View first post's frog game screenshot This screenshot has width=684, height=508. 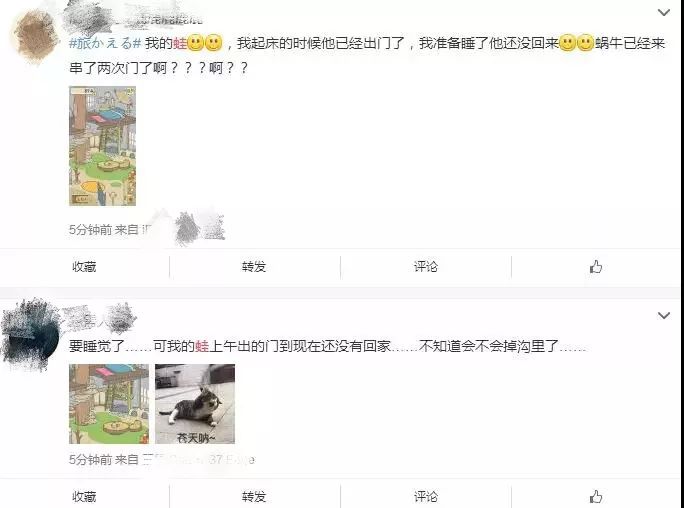pos(103,146)
